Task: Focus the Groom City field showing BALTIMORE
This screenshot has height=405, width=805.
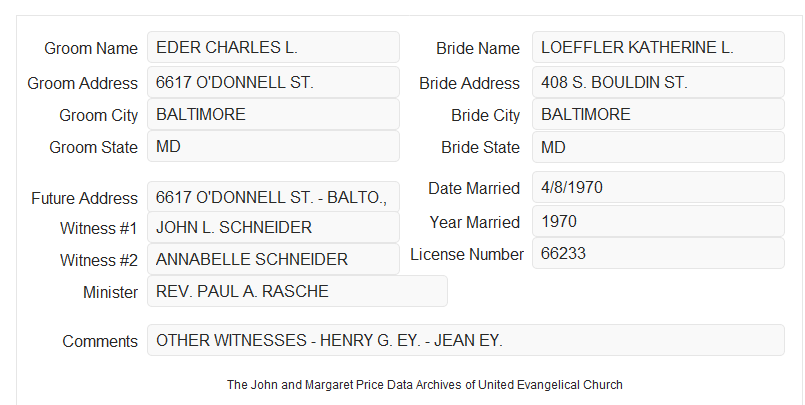Action: click(273, 114)
